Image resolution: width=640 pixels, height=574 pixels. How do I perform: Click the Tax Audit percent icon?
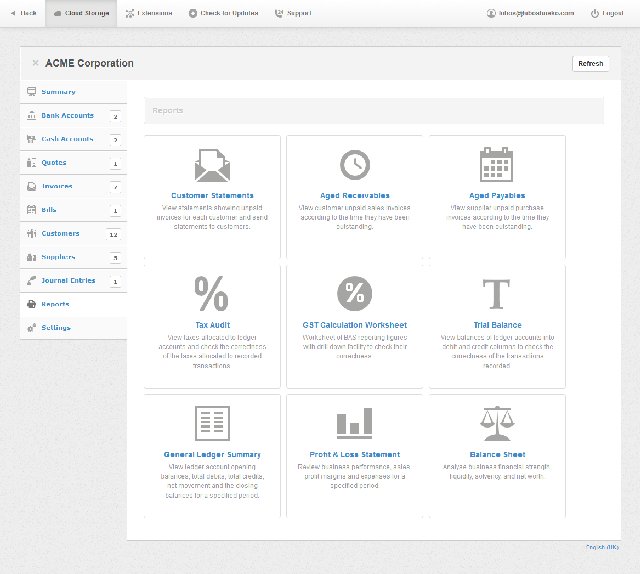pyautogui.click(x=211, y=293)
